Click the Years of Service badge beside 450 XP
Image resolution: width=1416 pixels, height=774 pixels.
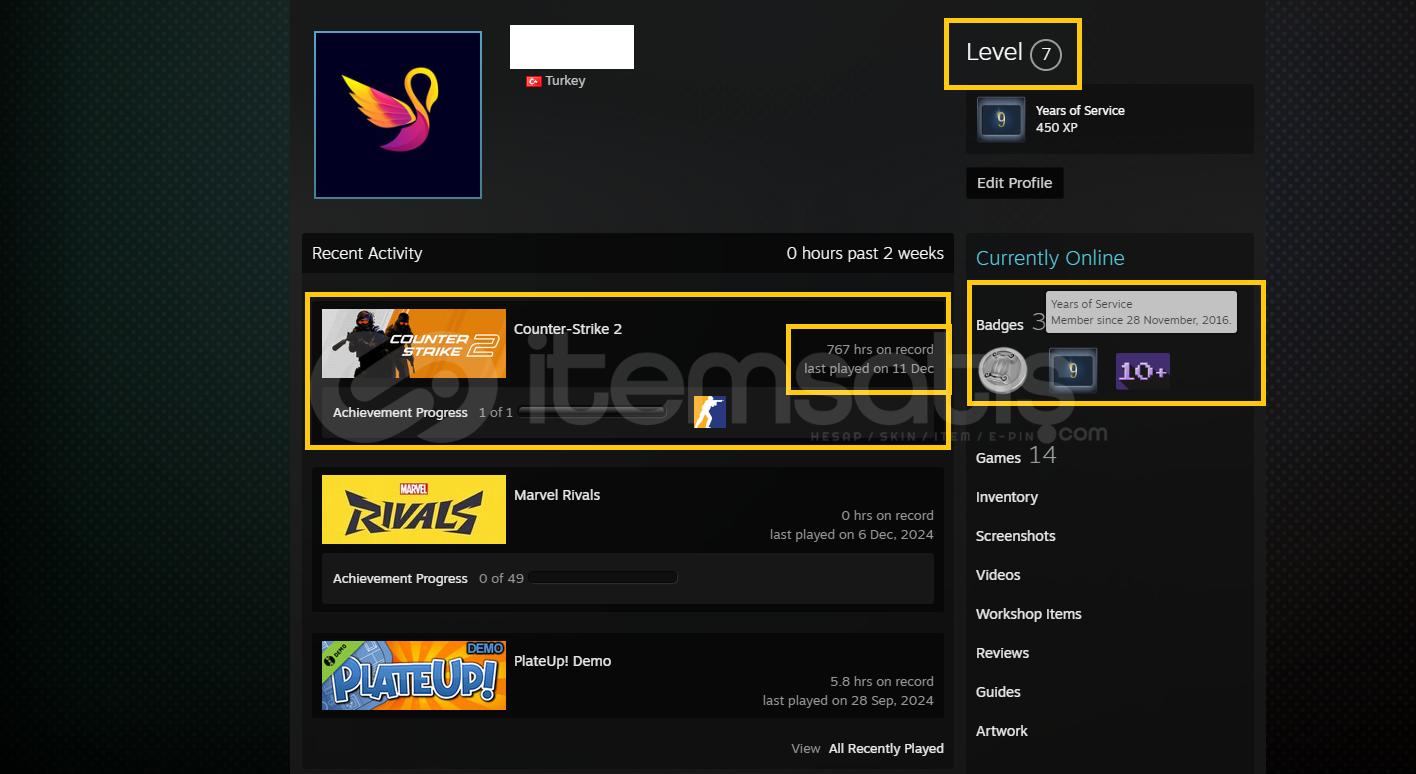pyautogui.click(x=1001, y=120)
